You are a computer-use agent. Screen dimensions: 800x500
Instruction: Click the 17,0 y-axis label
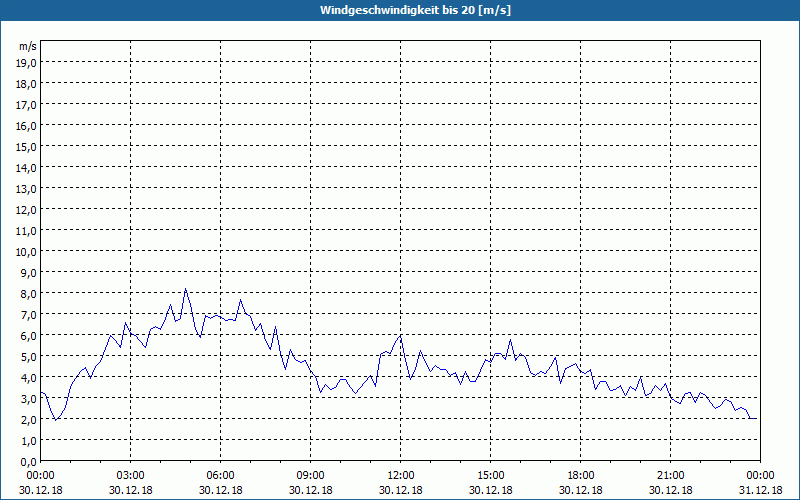[x=27, y=105]
